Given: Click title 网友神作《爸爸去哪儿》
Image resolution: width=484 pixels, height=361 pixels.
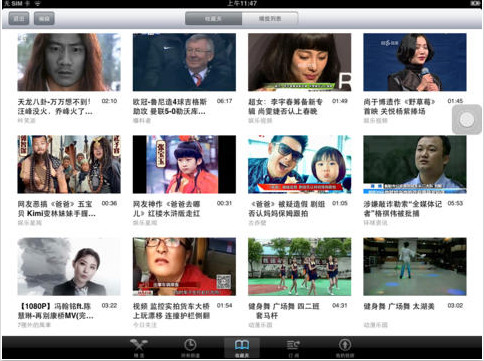Looking at the screenshot, I should (x=167, y=208).
